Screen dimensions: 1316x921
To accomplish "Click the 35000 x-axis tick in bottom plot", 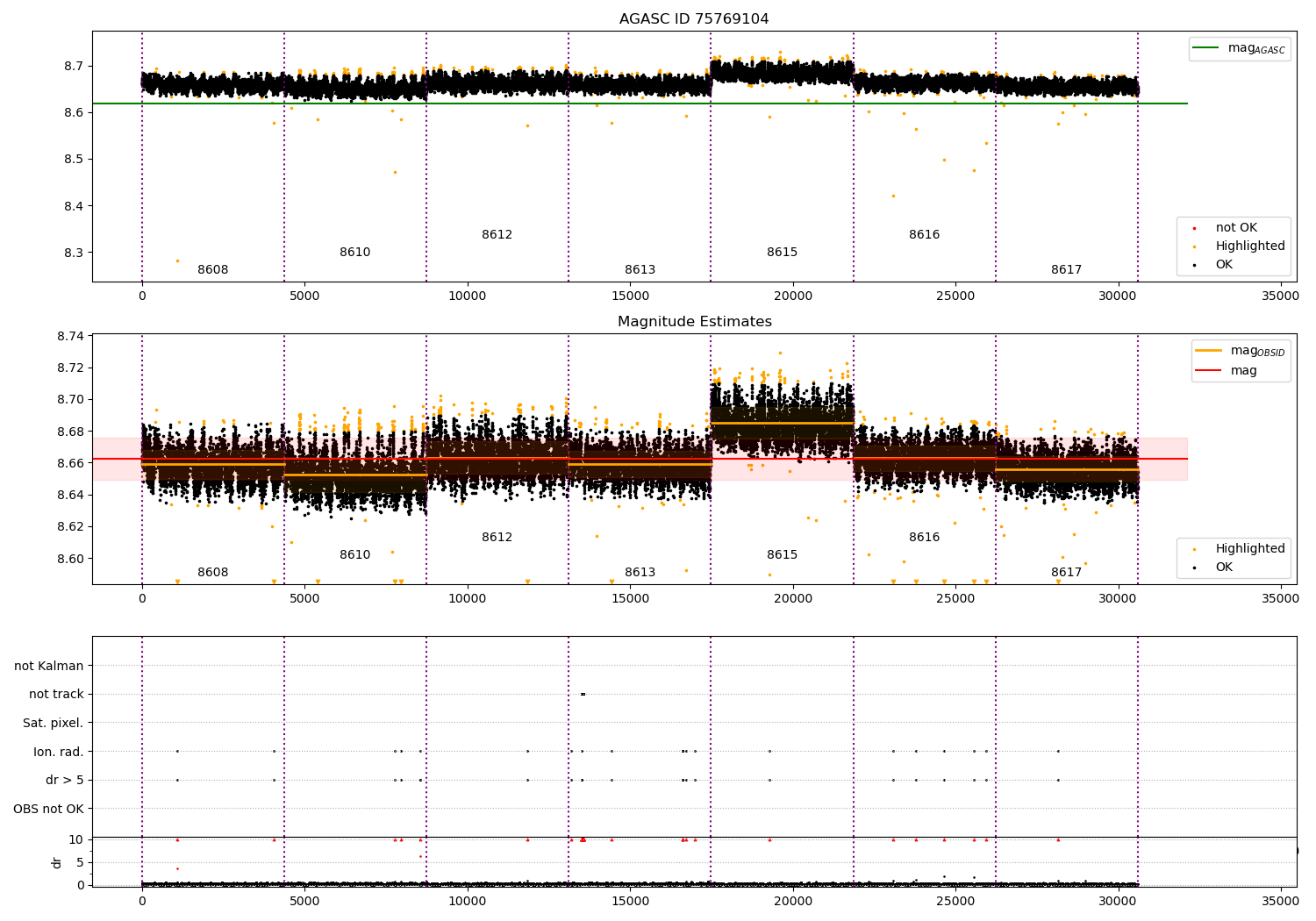I will click(x=1280, y=901).
